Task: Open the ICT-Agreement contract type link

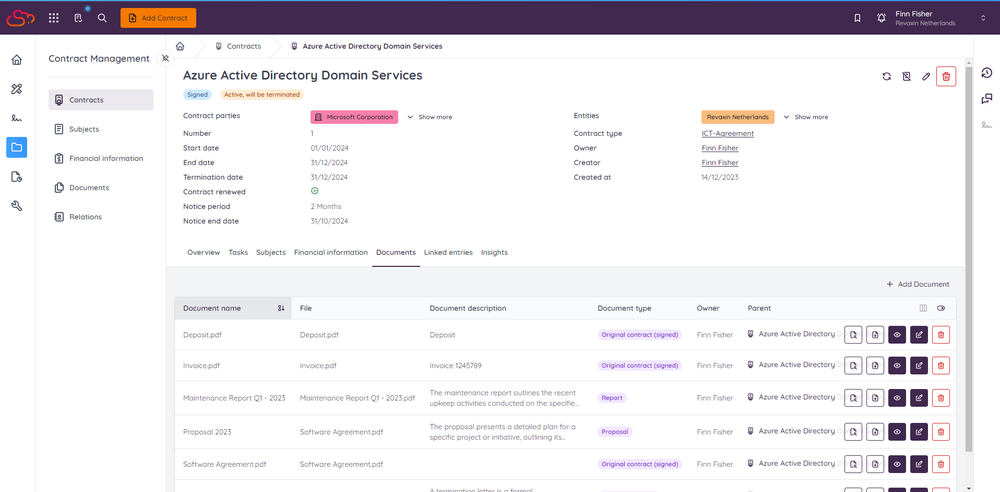Action: click(x=727, y=133)
